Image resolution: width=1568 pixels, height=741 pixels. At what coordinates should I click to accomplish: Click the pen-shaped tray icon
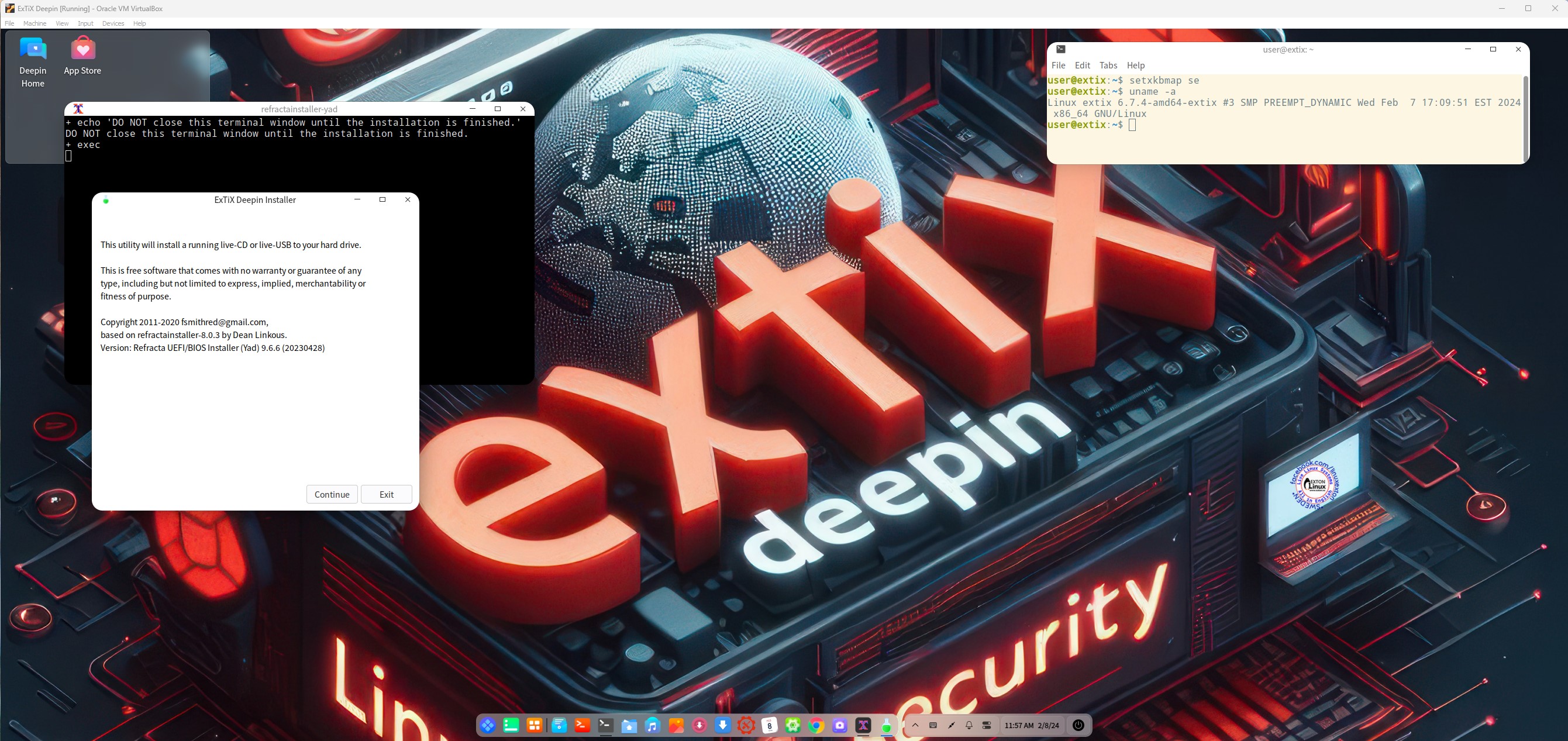tap(951, 725)
